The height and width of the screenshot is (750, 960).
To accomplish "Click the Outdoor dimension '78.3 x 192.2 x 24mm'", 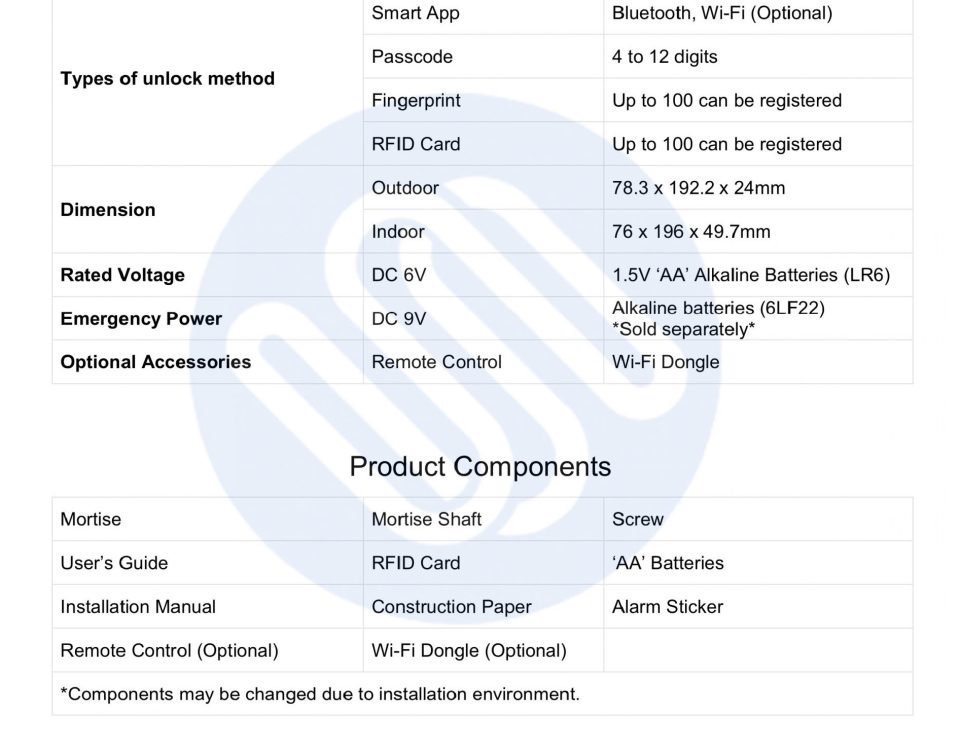I will tap(698, 187).
